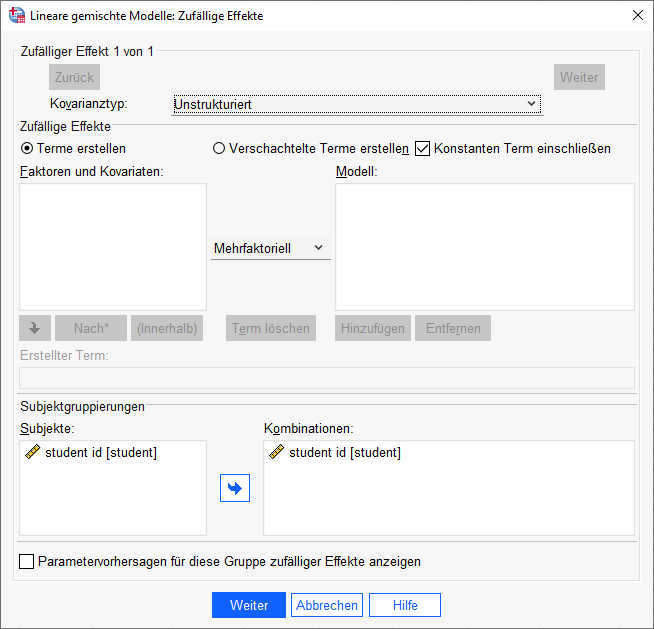Click the Entfernen button
The image size is (654, 629).
453,328
